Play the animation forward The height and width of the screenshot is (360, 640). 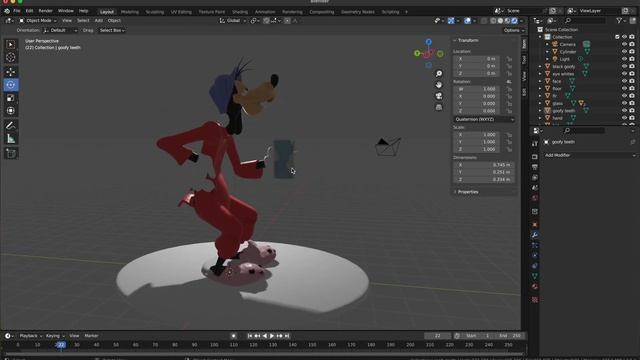point(272,336)
